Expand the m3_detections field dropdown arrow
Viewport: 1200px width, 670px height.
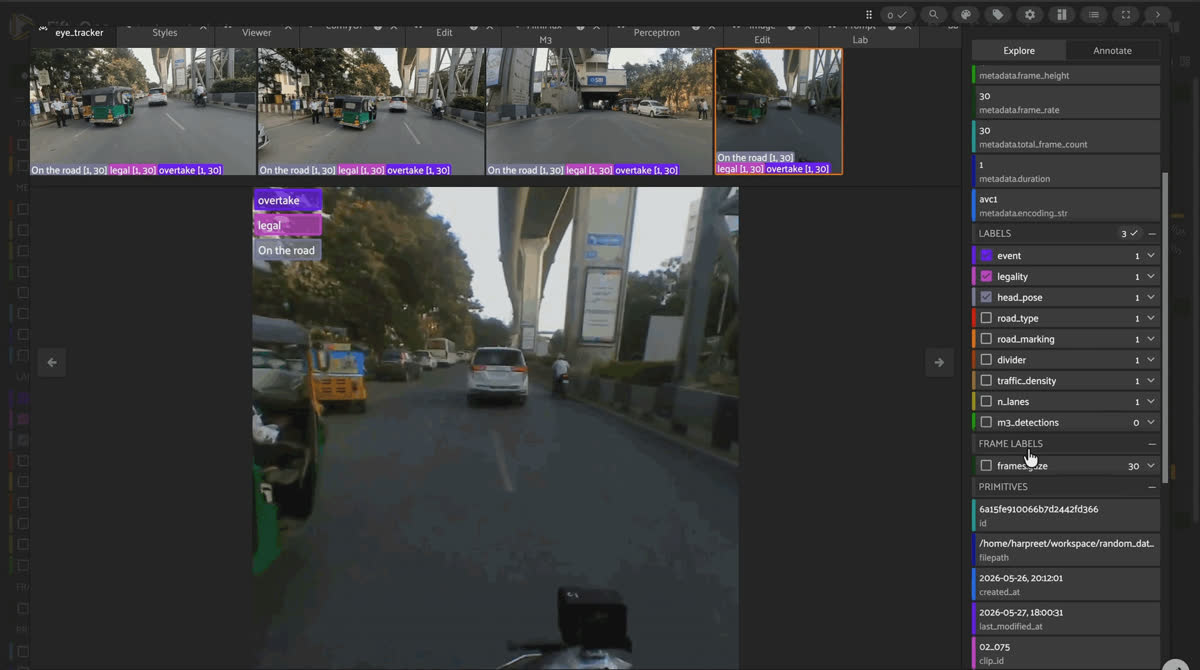tap(1151, 423)
